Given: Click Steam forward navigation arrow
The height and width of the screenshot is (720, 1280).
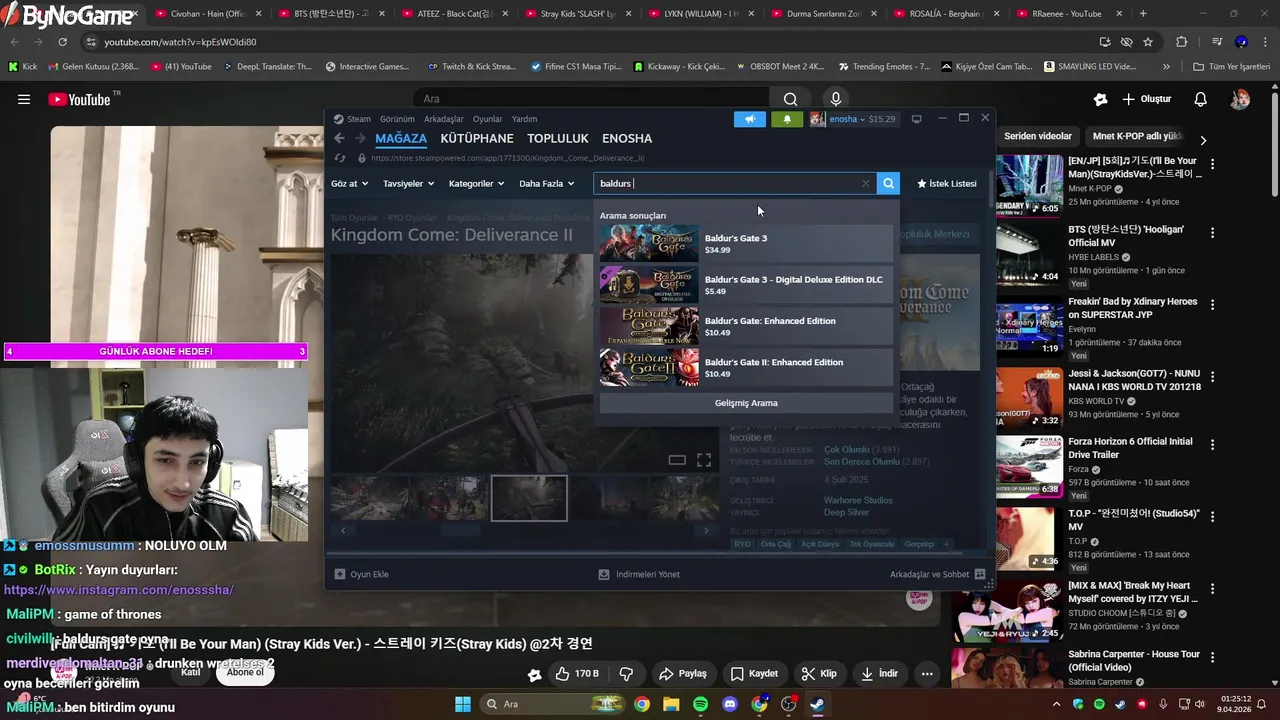Looking at the screenshot, I should (x=361, y=138).
